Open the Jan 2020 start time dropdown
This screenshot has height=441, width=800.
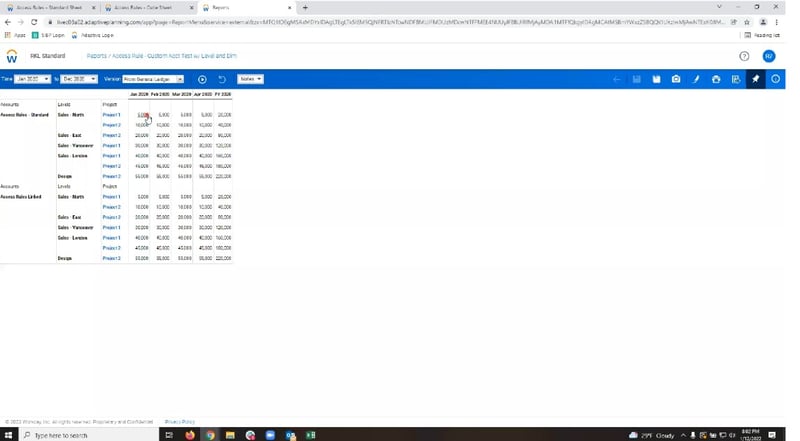coord(33,79)
